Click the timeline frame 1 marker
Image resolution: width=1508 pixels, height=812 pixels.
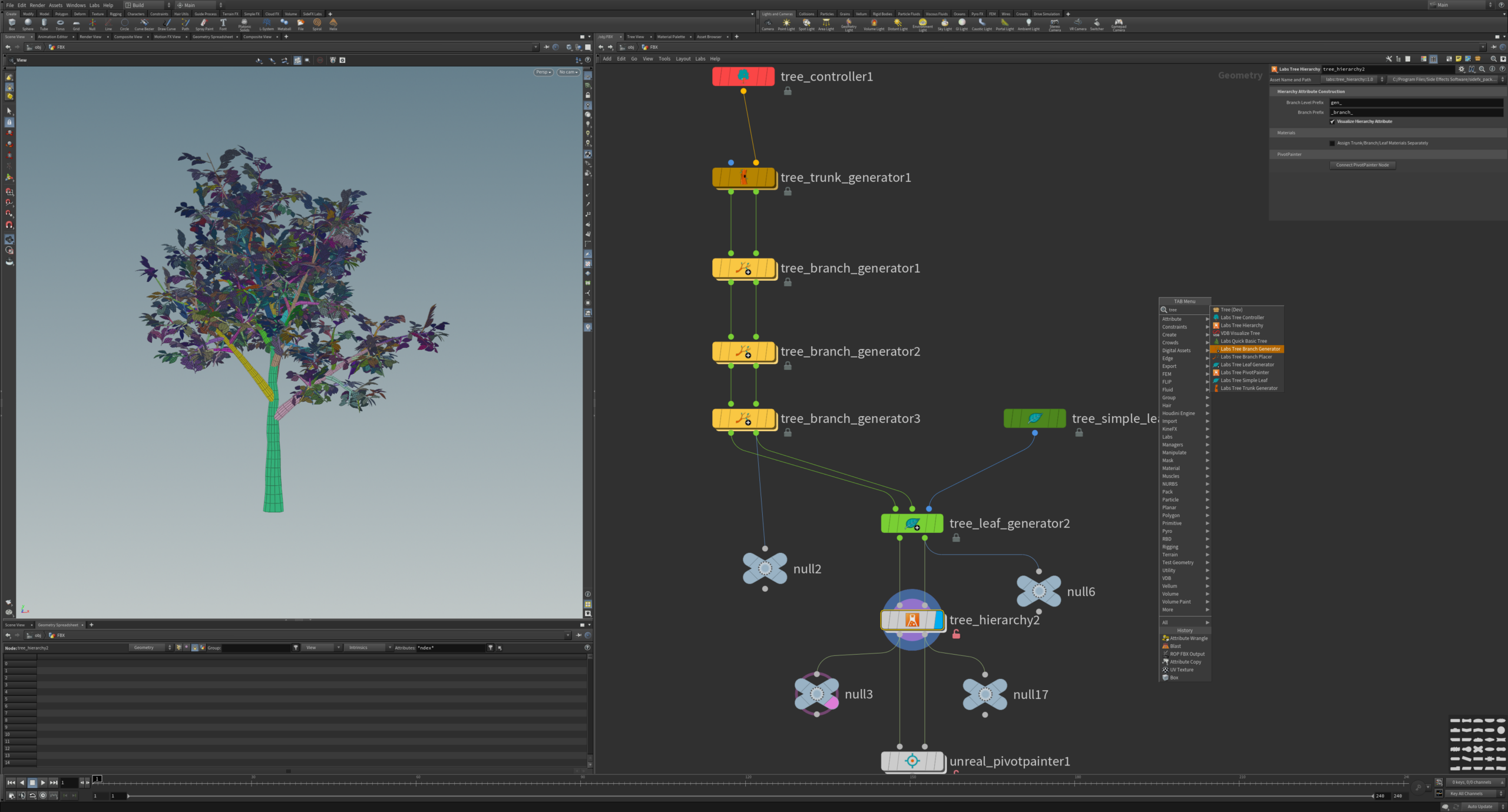tap(98, 779)
